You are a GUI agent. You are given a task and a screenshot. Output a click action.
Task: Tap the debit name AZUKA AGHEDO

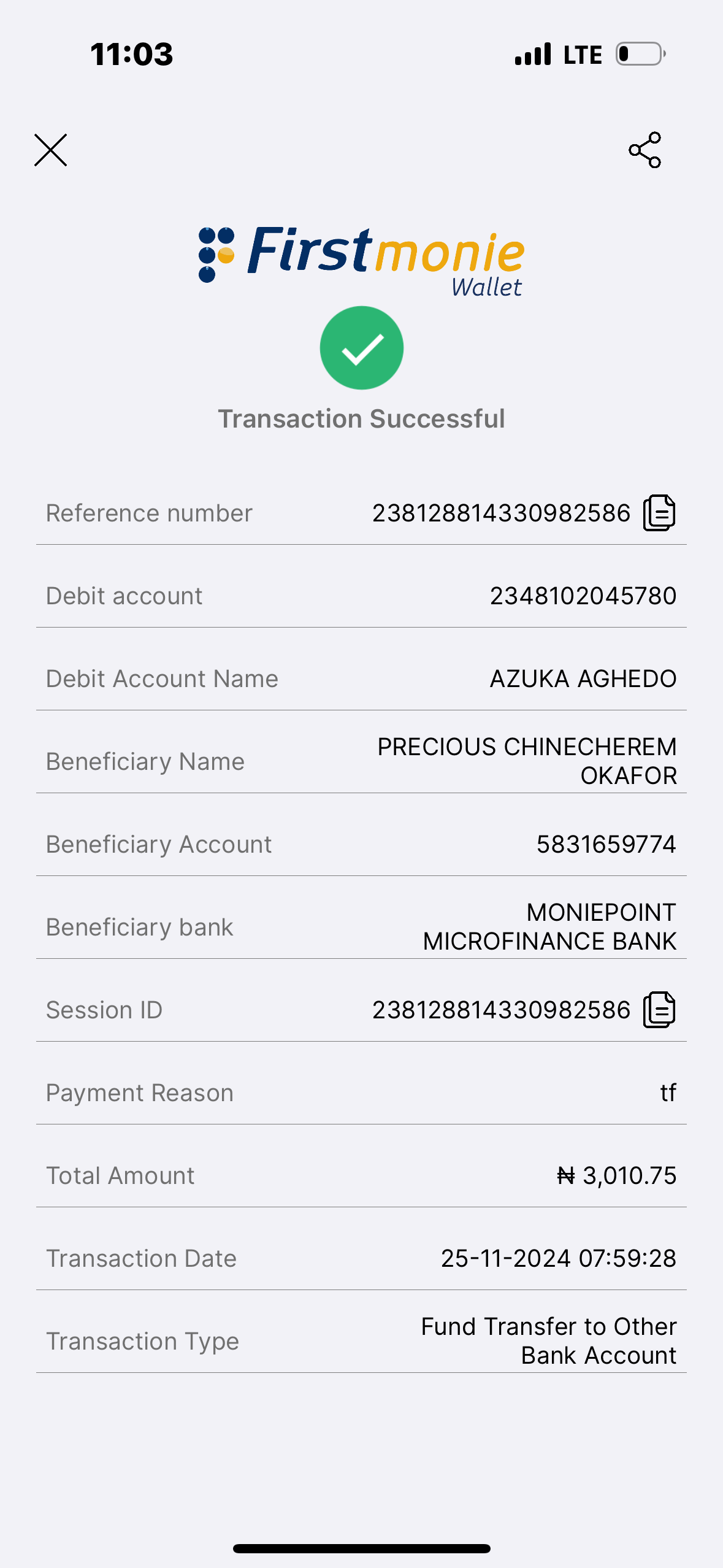tap(583, 678)
